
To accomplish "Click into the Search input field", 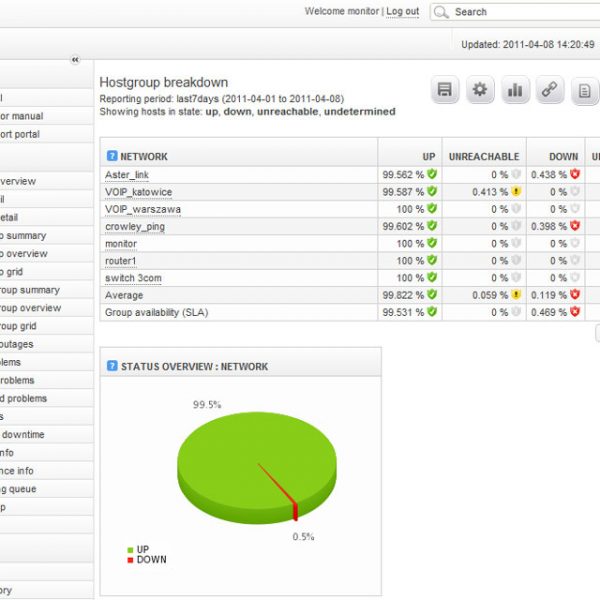I will point(520,12).
